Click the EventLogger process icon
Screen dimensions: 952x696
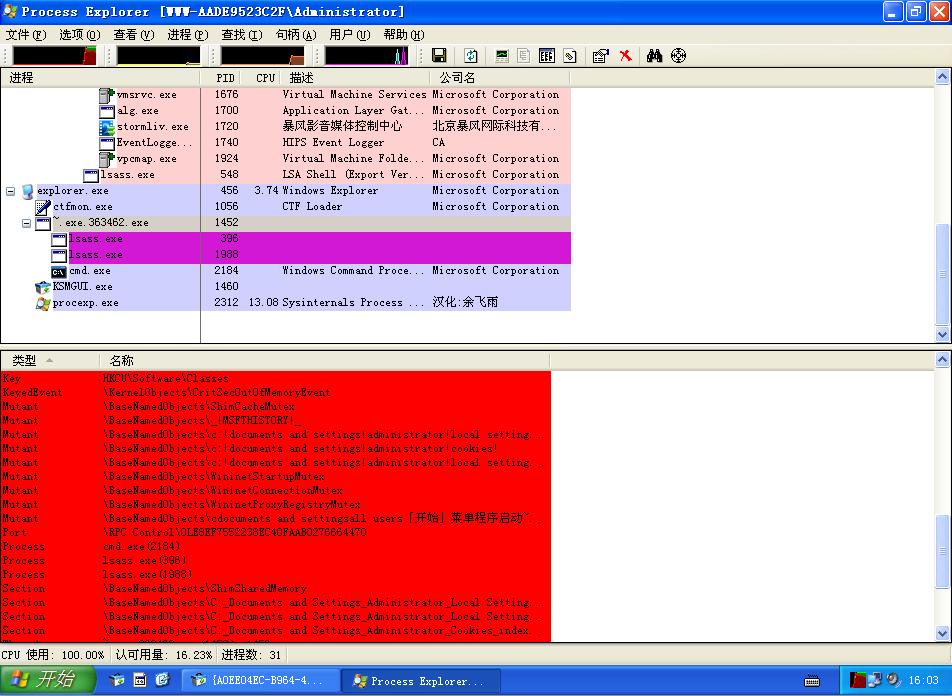107,143
